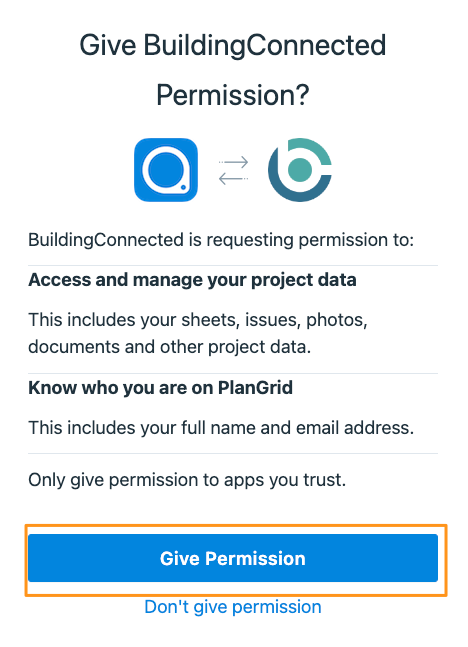The image size is (468, 647).
Task: Click the 'documents and other project data' line
Action: click(x=170, y=347)
